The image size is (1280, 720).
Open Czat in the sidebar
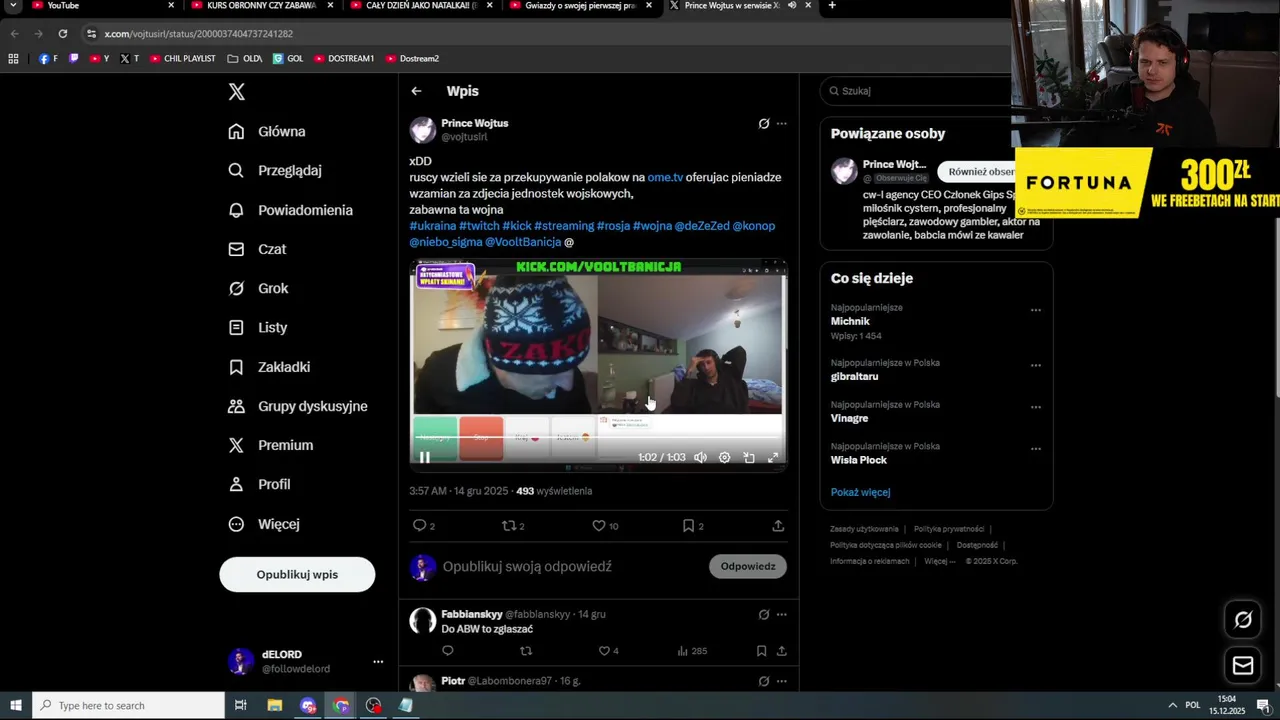257,249
